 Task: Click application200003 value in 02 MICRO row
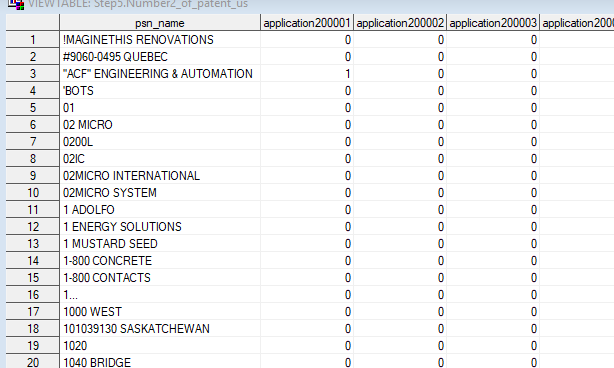493,124
